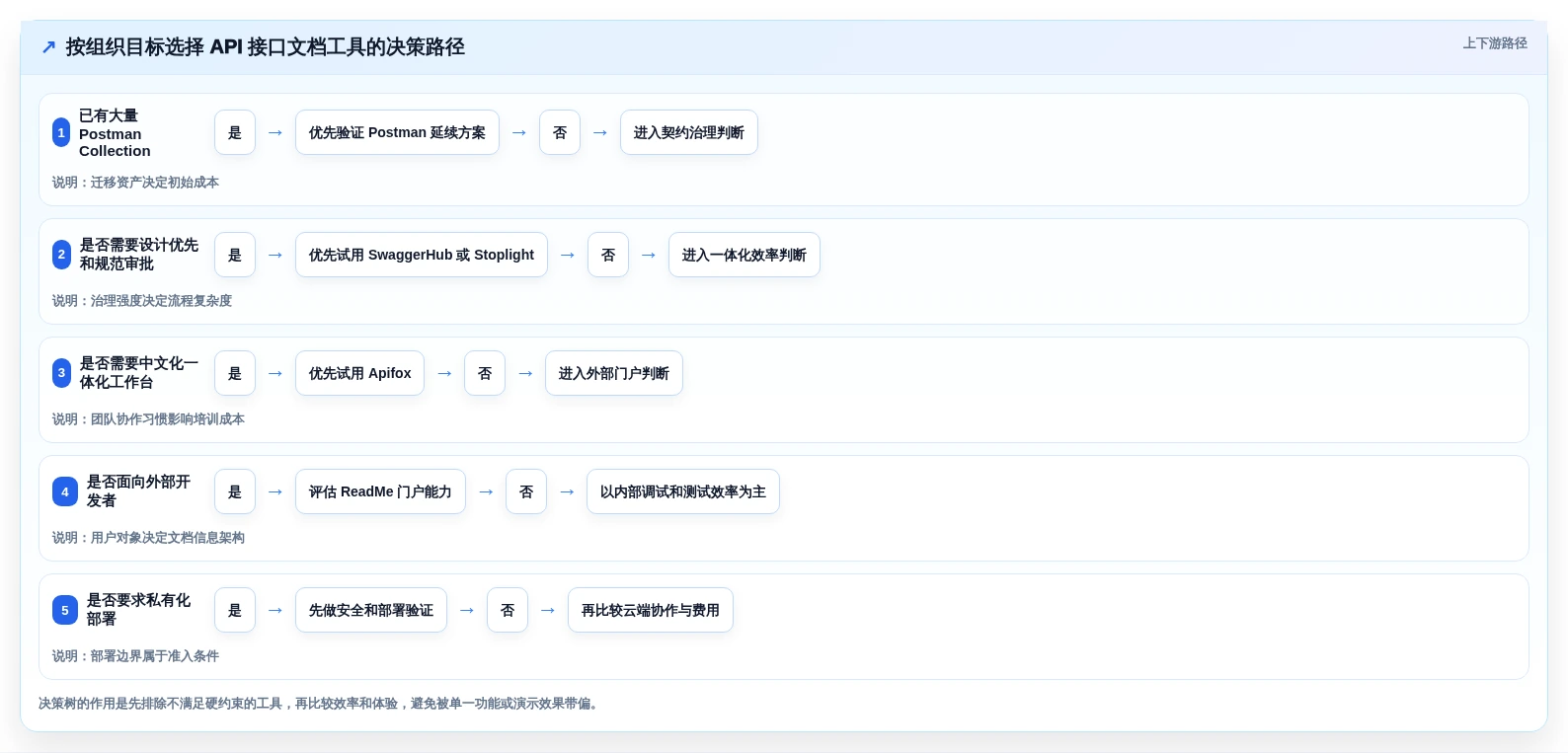Click 否 in the 面向外部开发者 row
1568x753 pixels.
[526, 491]
